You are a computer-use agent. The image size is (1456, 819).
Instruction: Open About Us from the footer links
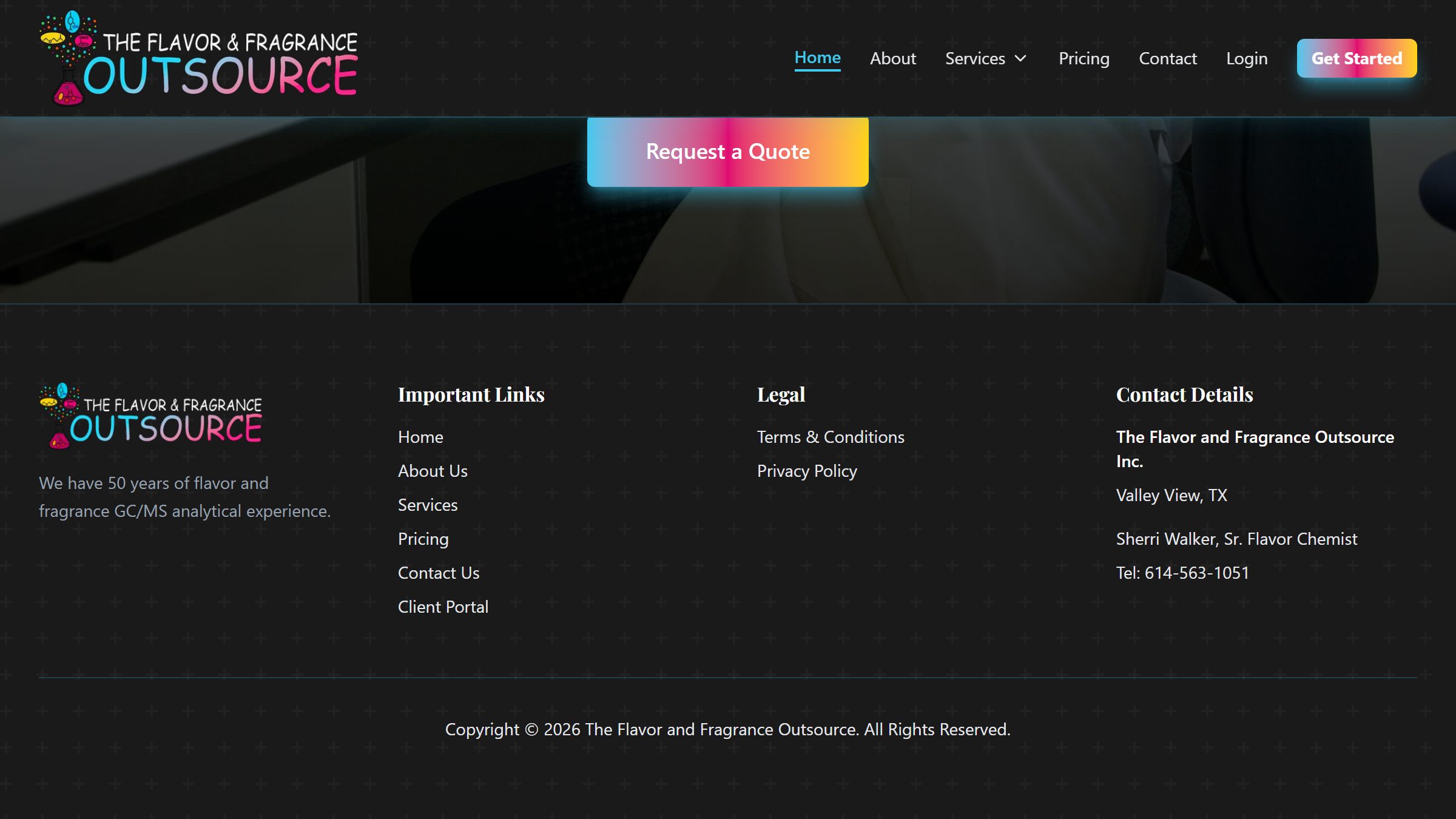click(433, 470)
